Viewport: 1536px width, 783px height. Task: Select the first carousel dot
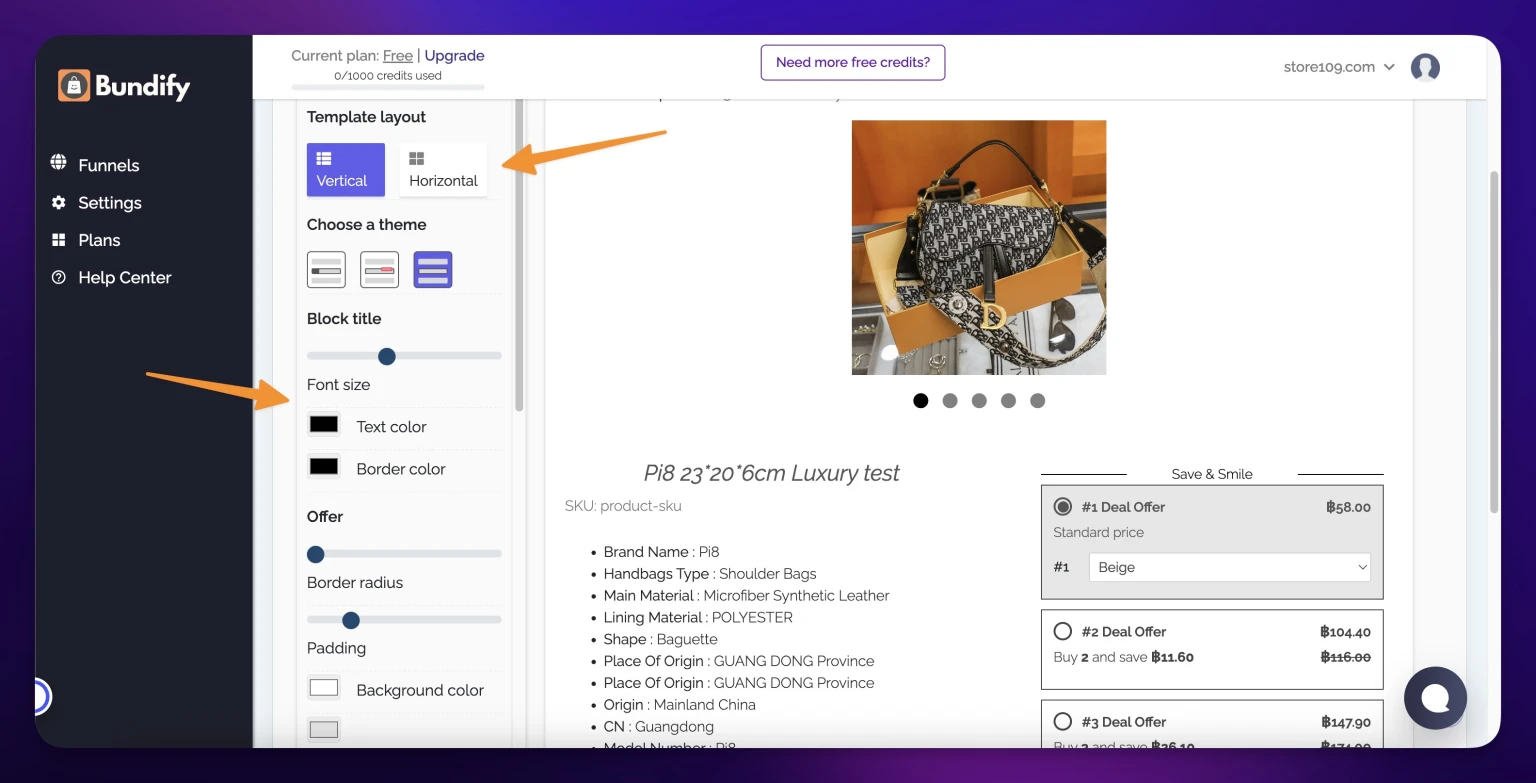[x=921, y=401]
